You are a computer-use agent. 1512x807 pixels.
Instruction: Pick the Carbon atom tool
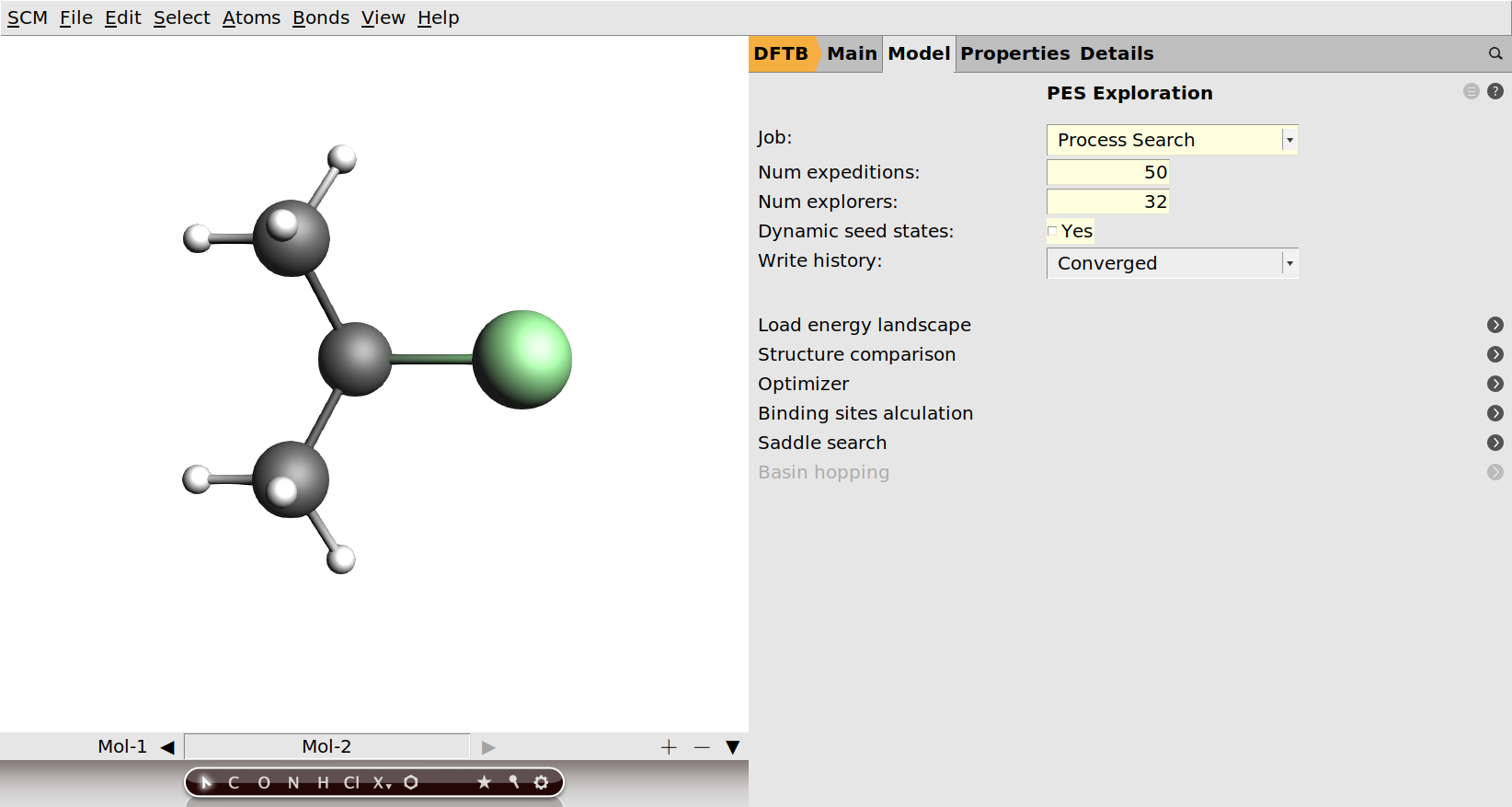[234, 782]
